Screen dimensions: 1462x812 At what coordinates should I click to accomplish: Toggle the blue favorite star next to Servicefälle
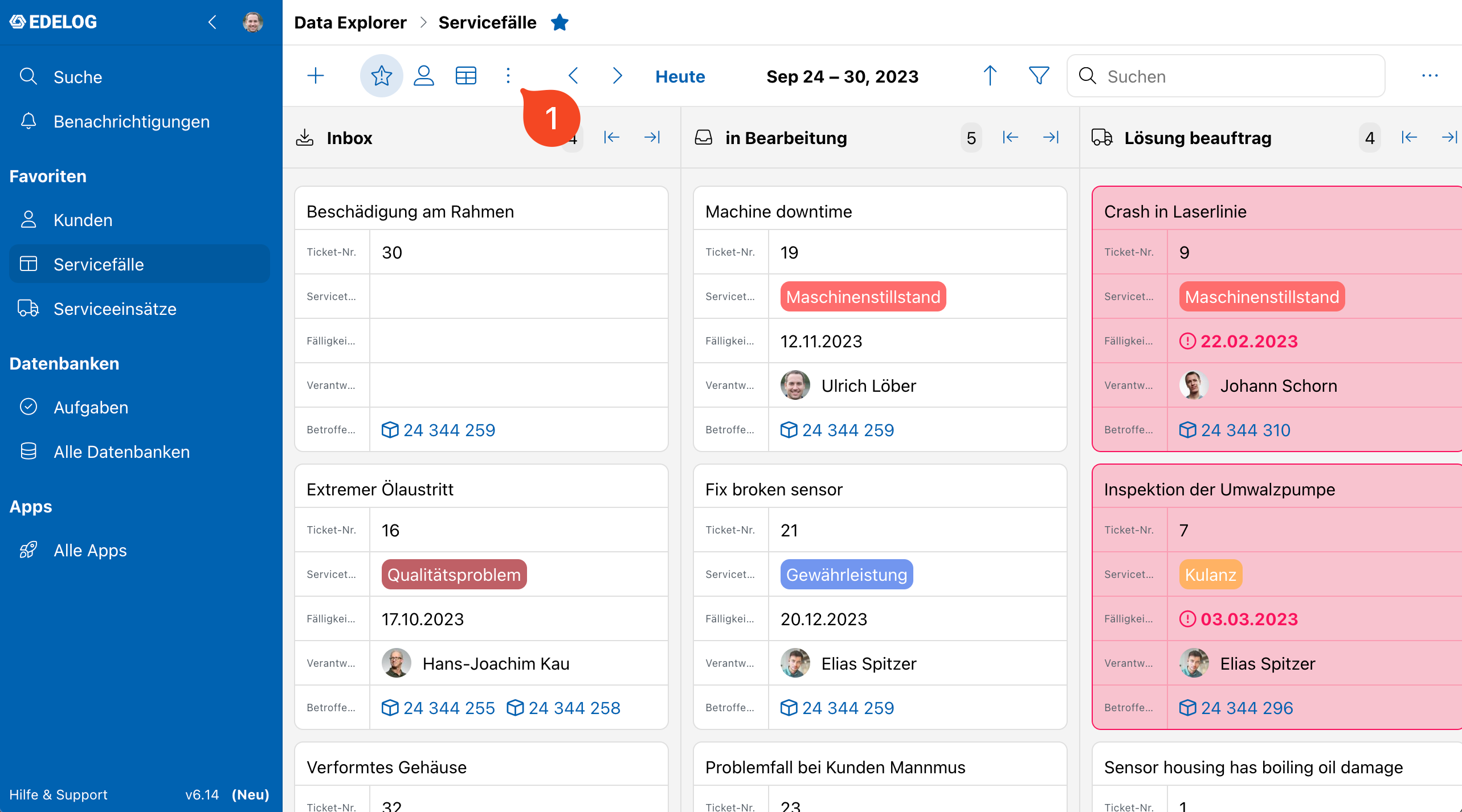(x=560, y=22)
